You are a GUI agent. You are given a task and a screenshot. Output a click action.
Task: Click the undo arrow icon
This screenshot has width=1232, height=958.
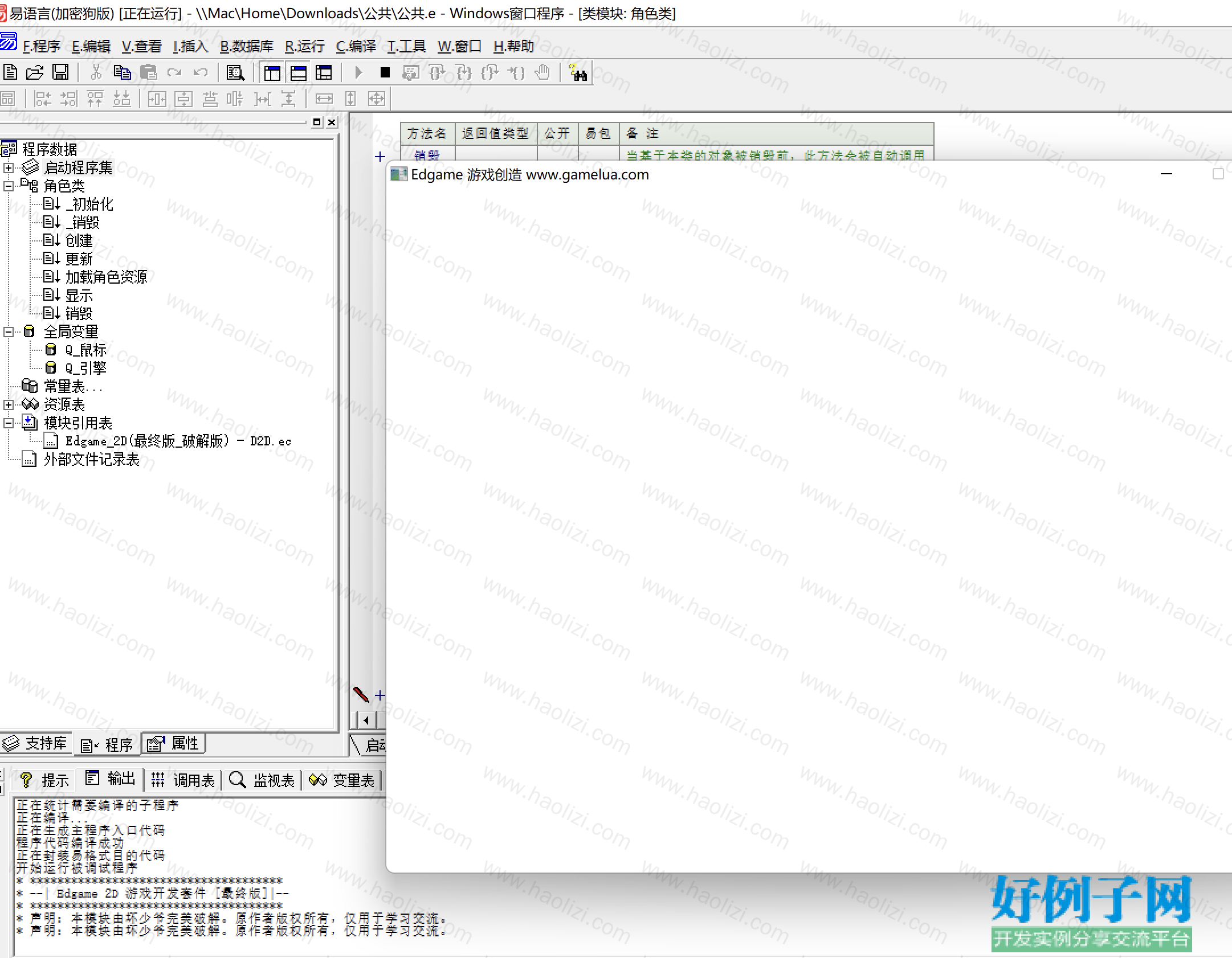[x=201, y=72]
